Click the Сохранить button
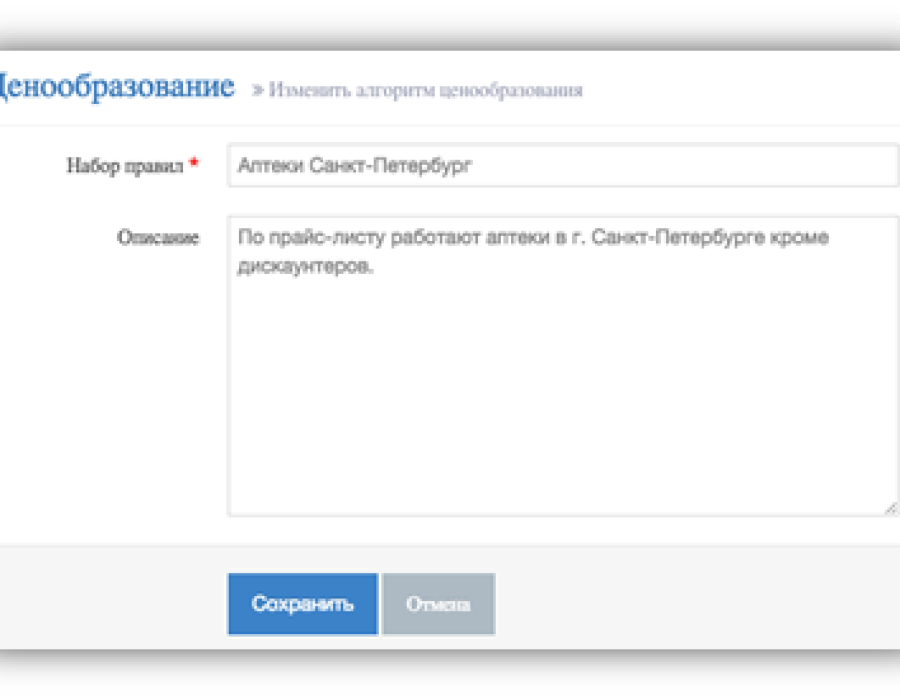The height and width of the screenshot is (700, 900). click(x=302, y=604)
